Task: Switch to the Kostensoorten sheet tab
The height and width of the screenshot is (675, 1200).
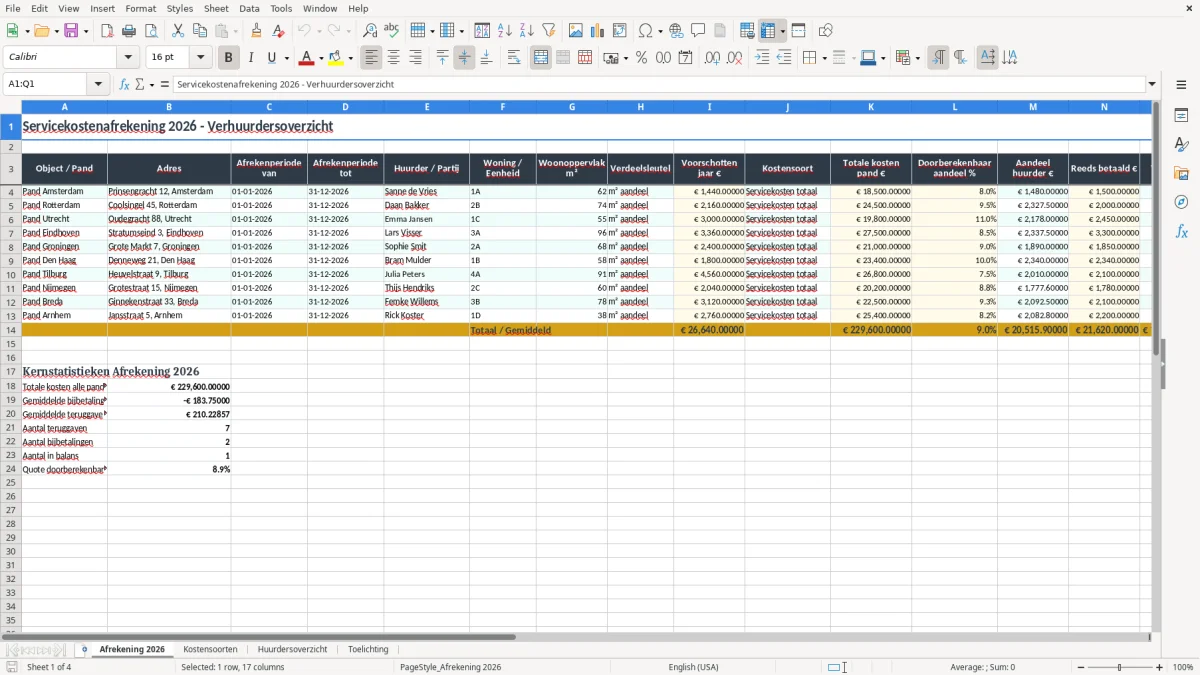Action: pyautogui.click(x=210, y=649)
